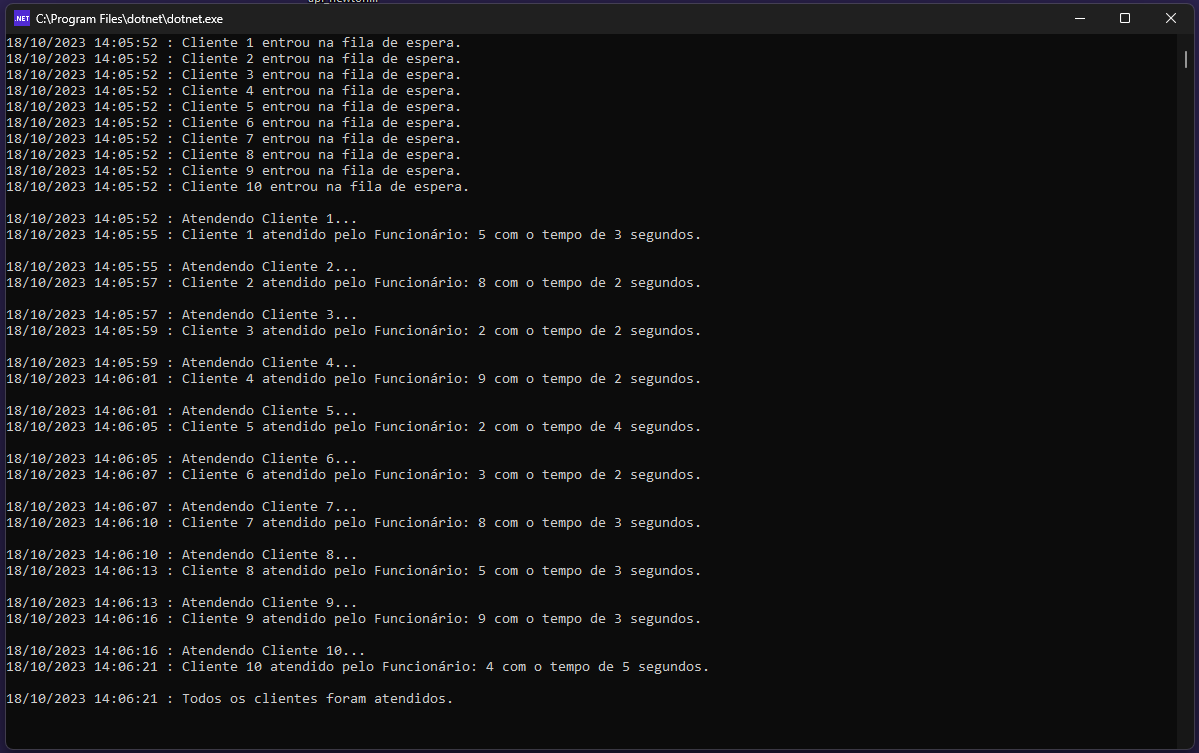Click the console vertical scrollbar thumb
Viewport: 1199px width, 753px height.
point(1186,59)
